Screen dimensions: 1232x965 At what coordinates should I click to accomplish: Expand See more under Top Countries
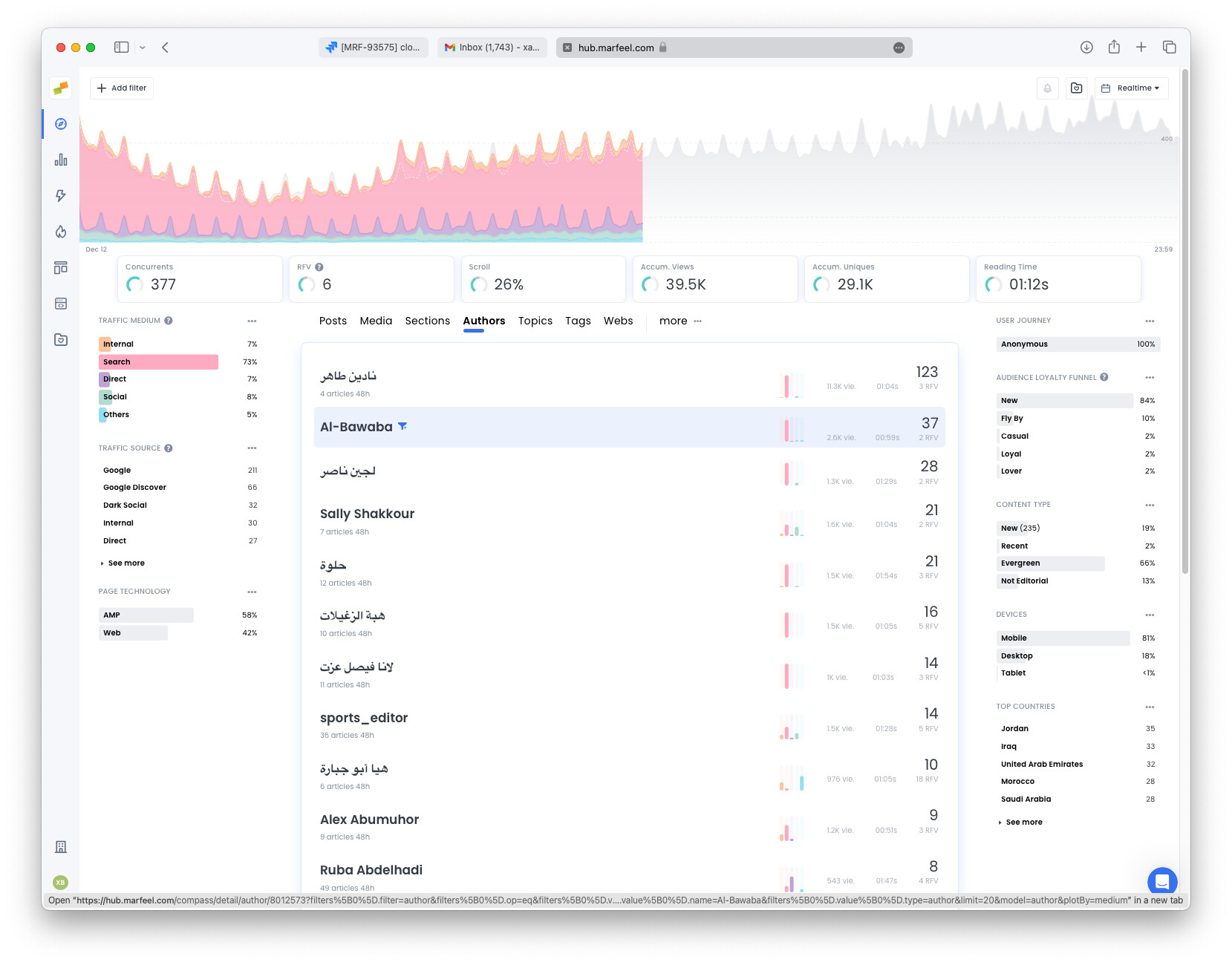tap(1021, 822)
